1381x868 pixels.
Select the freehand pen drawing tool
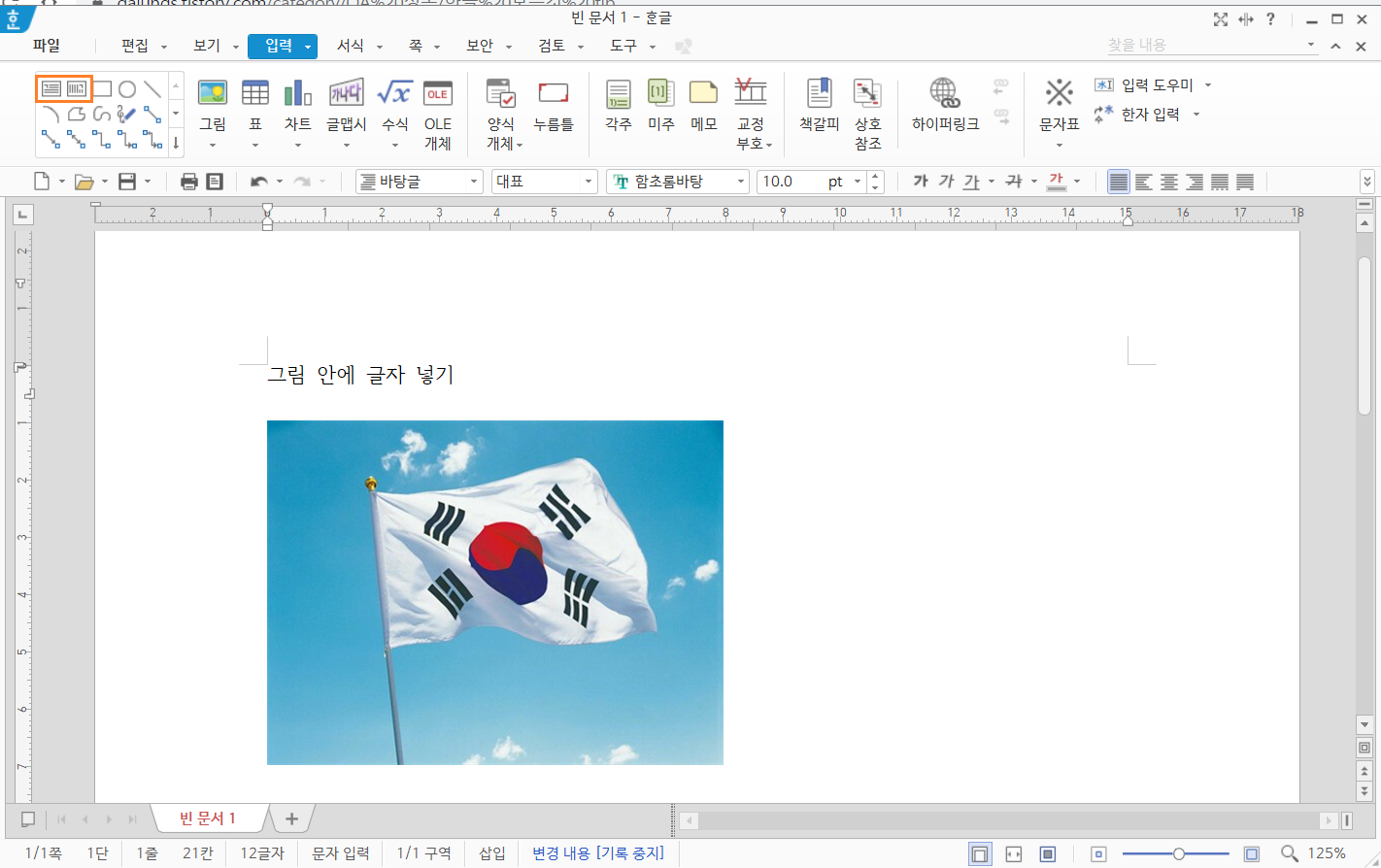click(x=127, y=115)
